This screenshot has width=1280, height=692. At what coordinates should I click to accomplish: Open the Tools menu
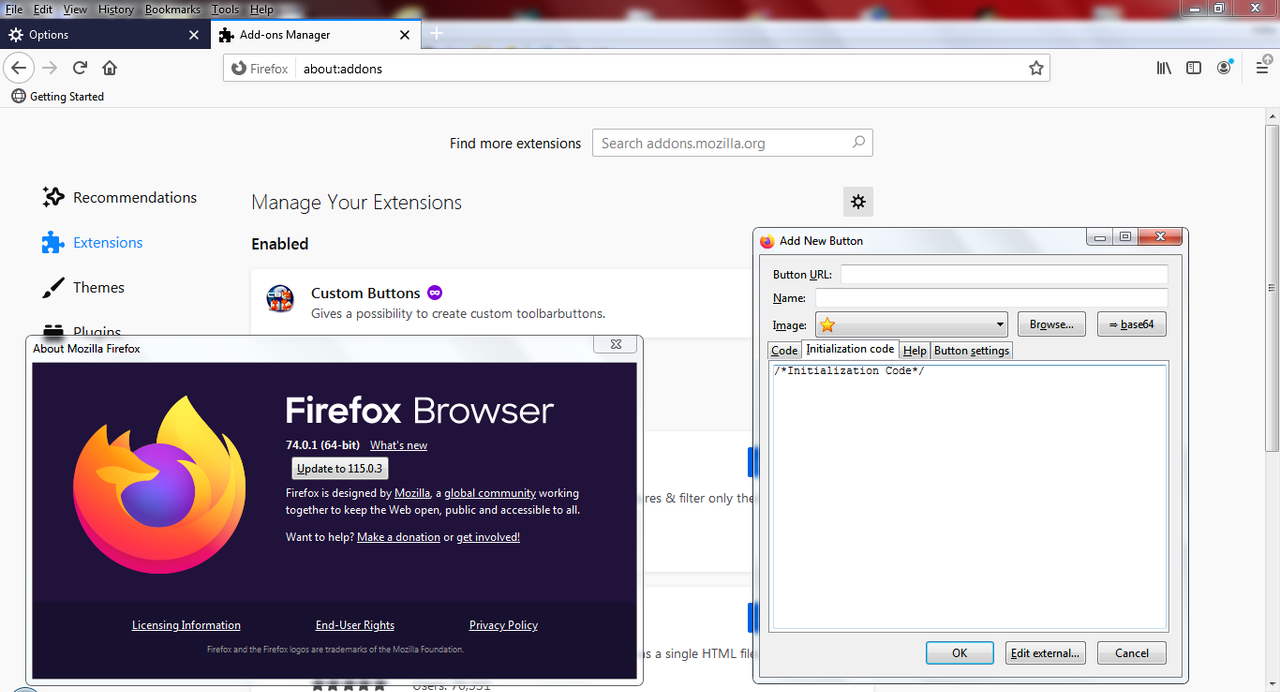[225, 9]
